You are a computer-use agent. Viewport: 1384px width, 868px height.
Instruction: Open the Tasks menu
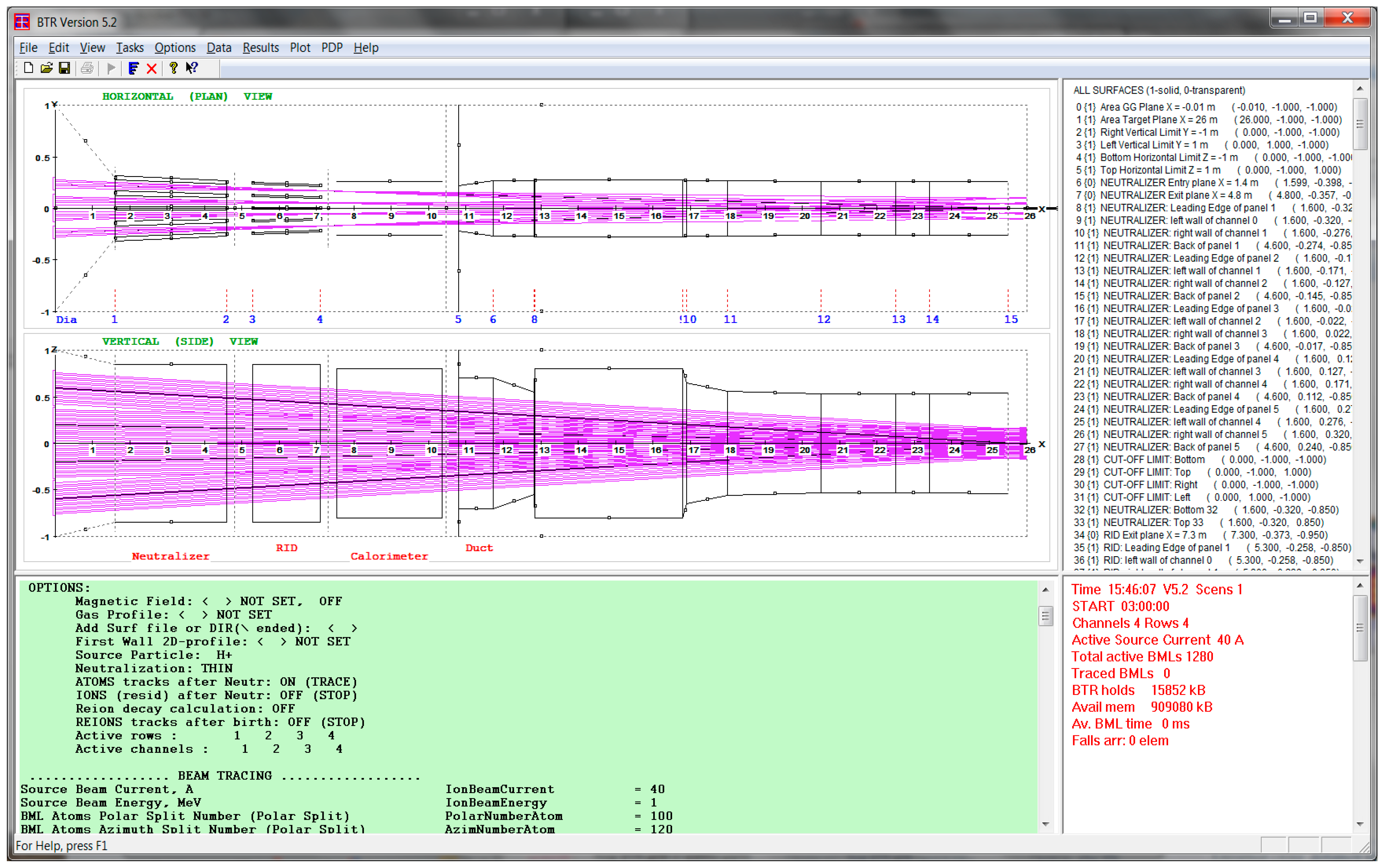pyautogui.click(x=130, y=48)
